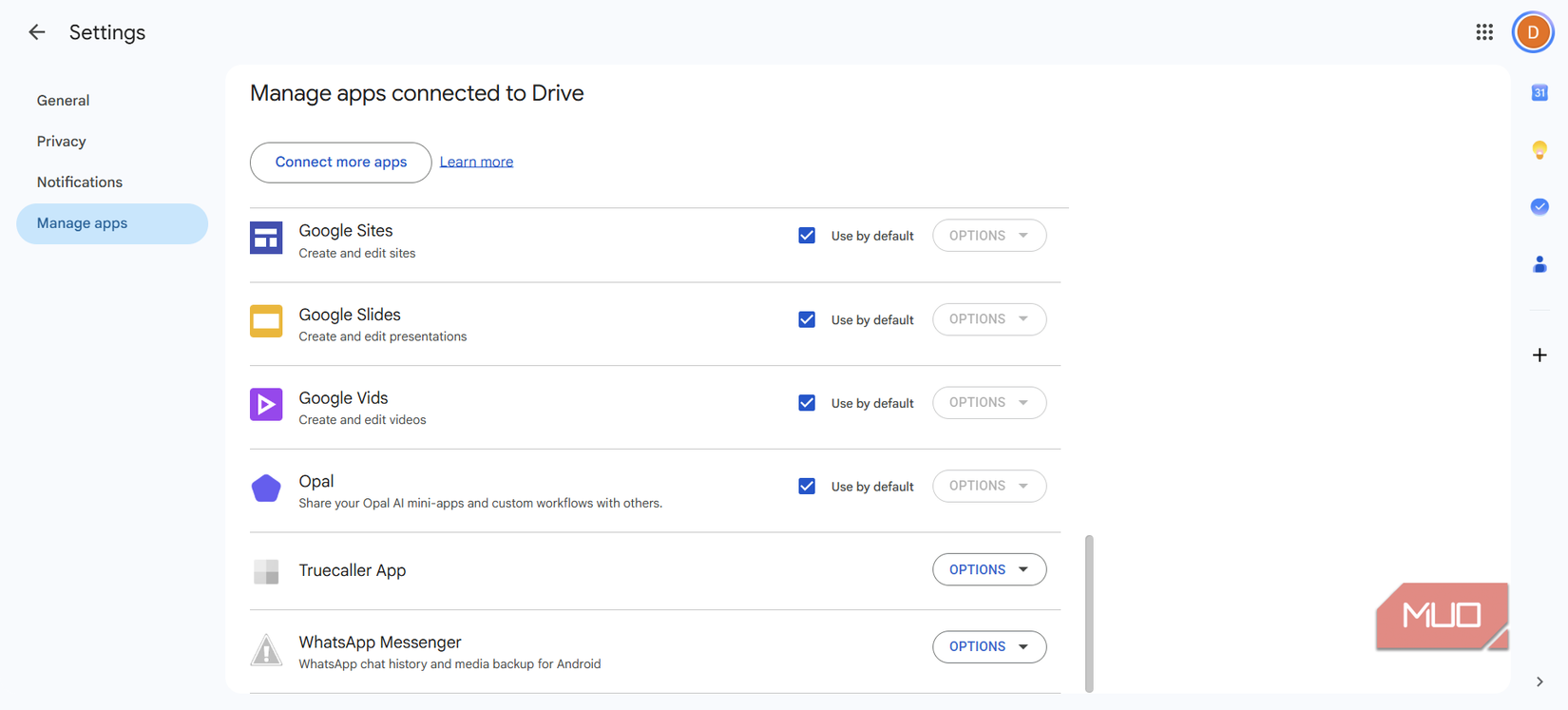Open Options dropdown for Google Vids
This screenshot has width=1568, height=710.
pyautogui.click(x=989, y=403)
